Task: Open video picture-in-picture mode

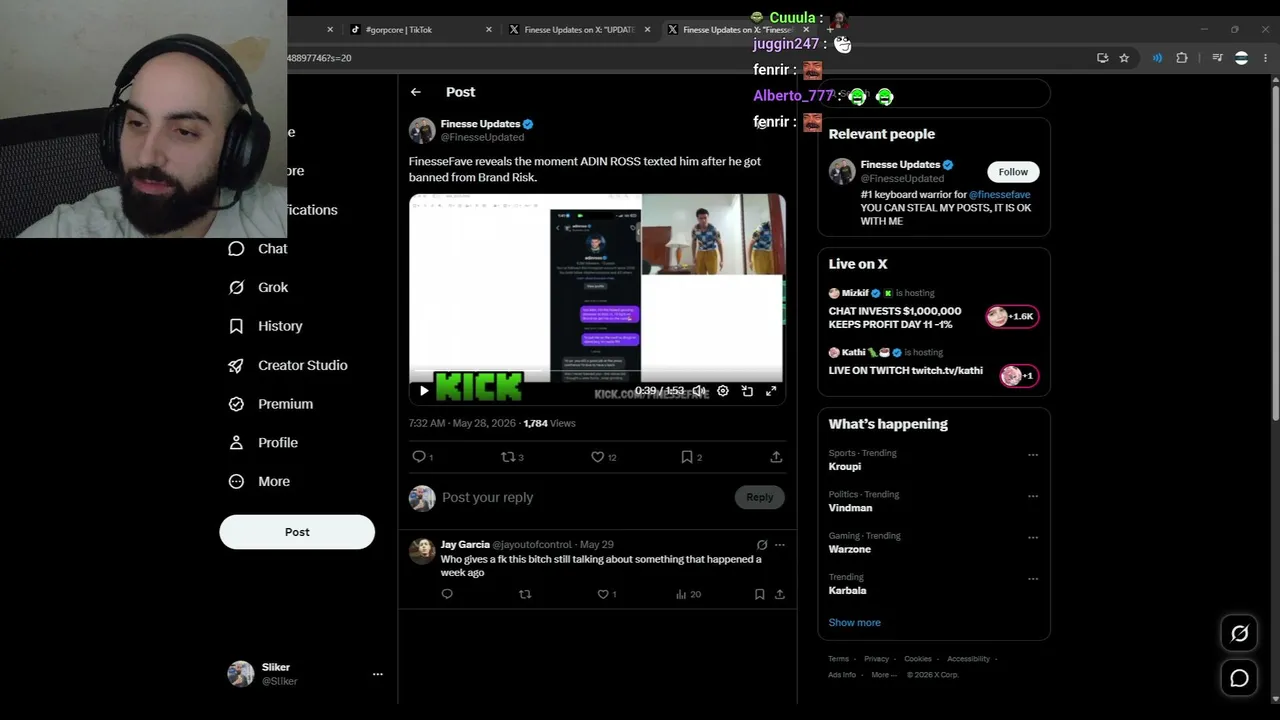Action: point(747,391)
